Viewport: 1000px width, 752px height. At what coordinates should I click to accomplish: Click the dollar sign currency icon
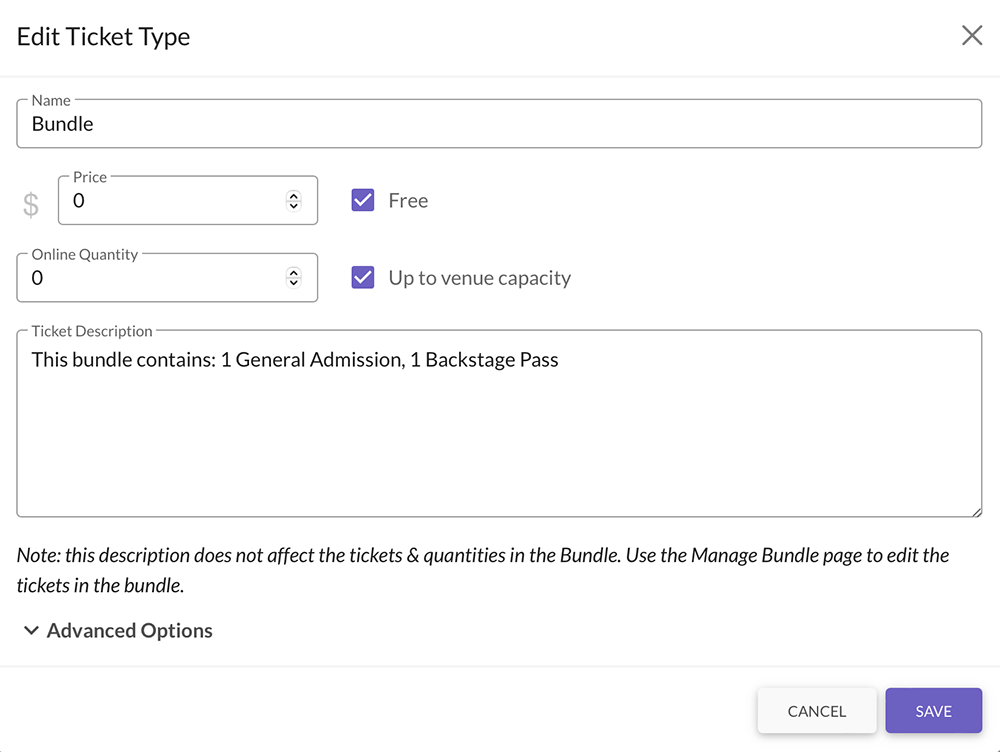[x=31, y=205]
